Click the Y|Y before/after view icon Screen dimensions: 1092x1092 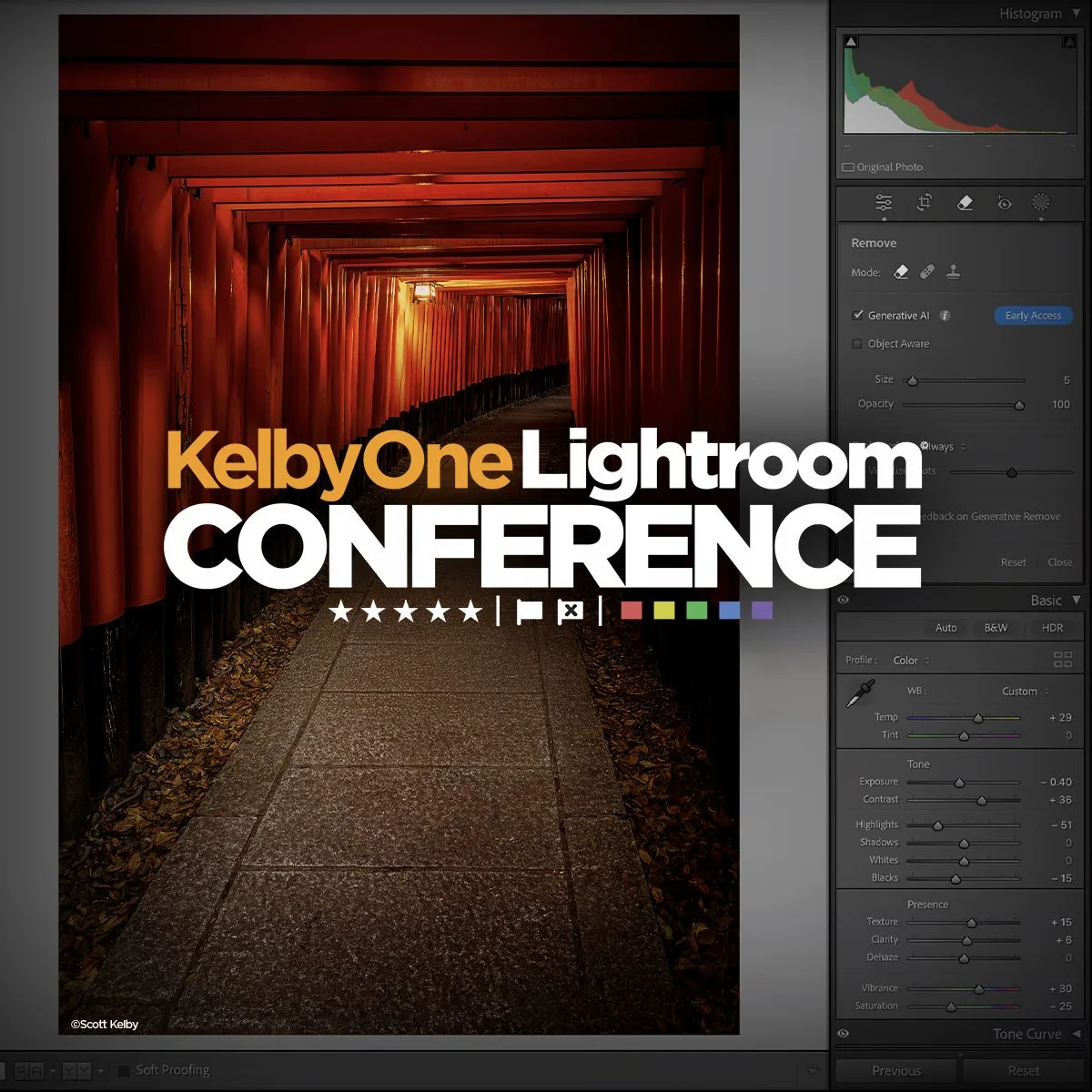point(76,1071)
